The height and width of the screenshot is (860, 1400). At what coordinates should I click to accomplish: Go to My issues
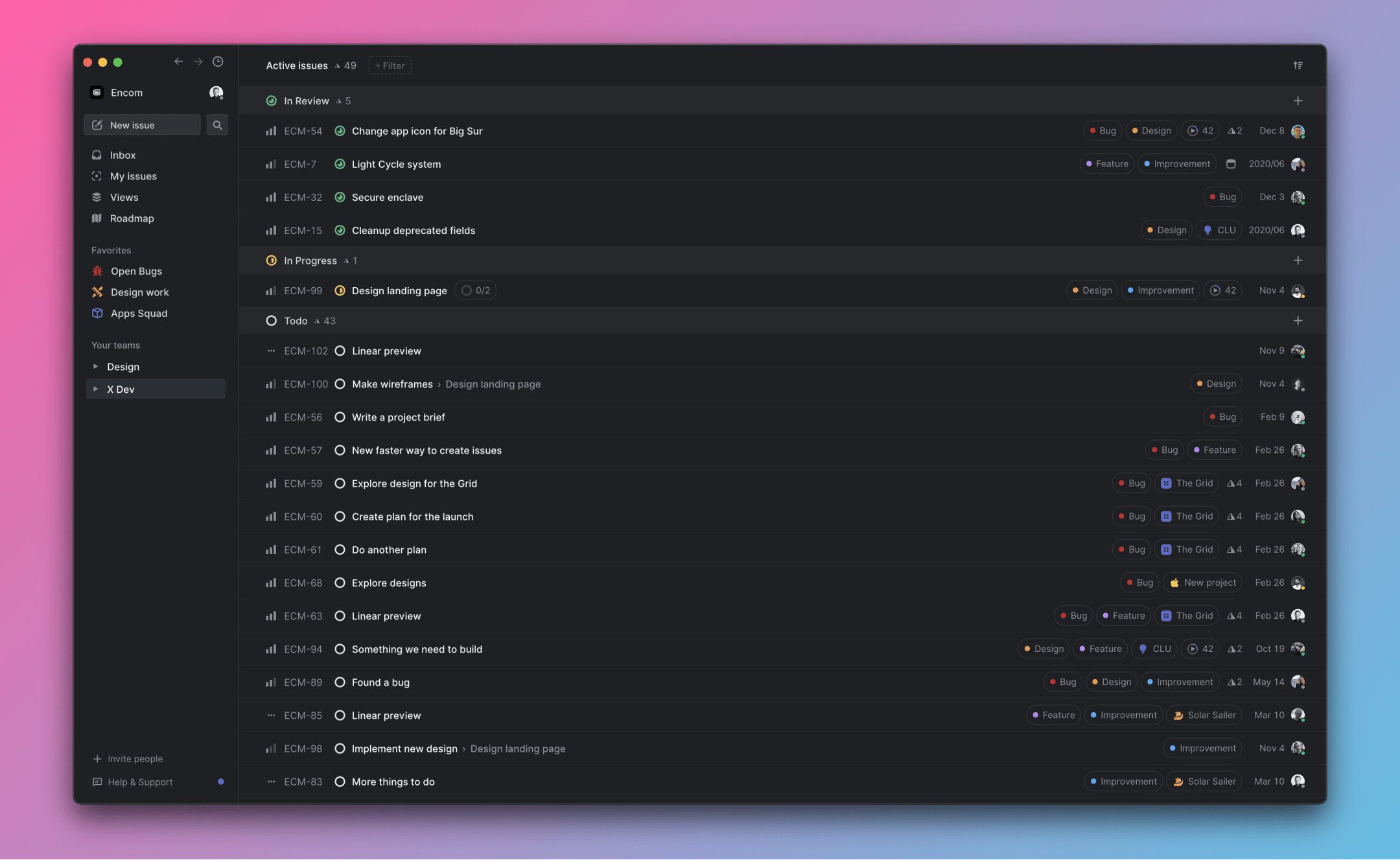tap(133, 176)
